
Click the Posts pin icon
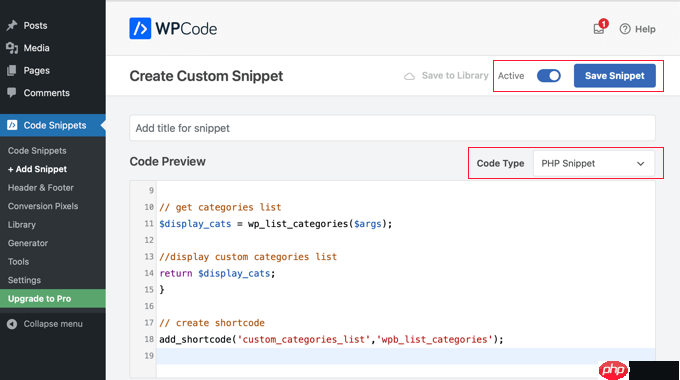point(12,26)
